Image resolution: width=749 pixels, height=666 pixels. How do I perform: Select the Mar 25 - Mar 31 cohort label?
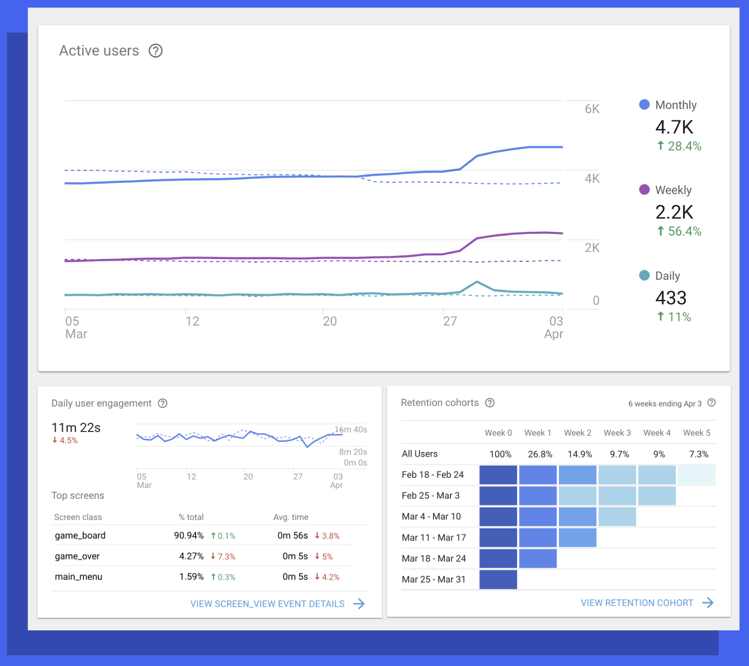tap(433, 580)
